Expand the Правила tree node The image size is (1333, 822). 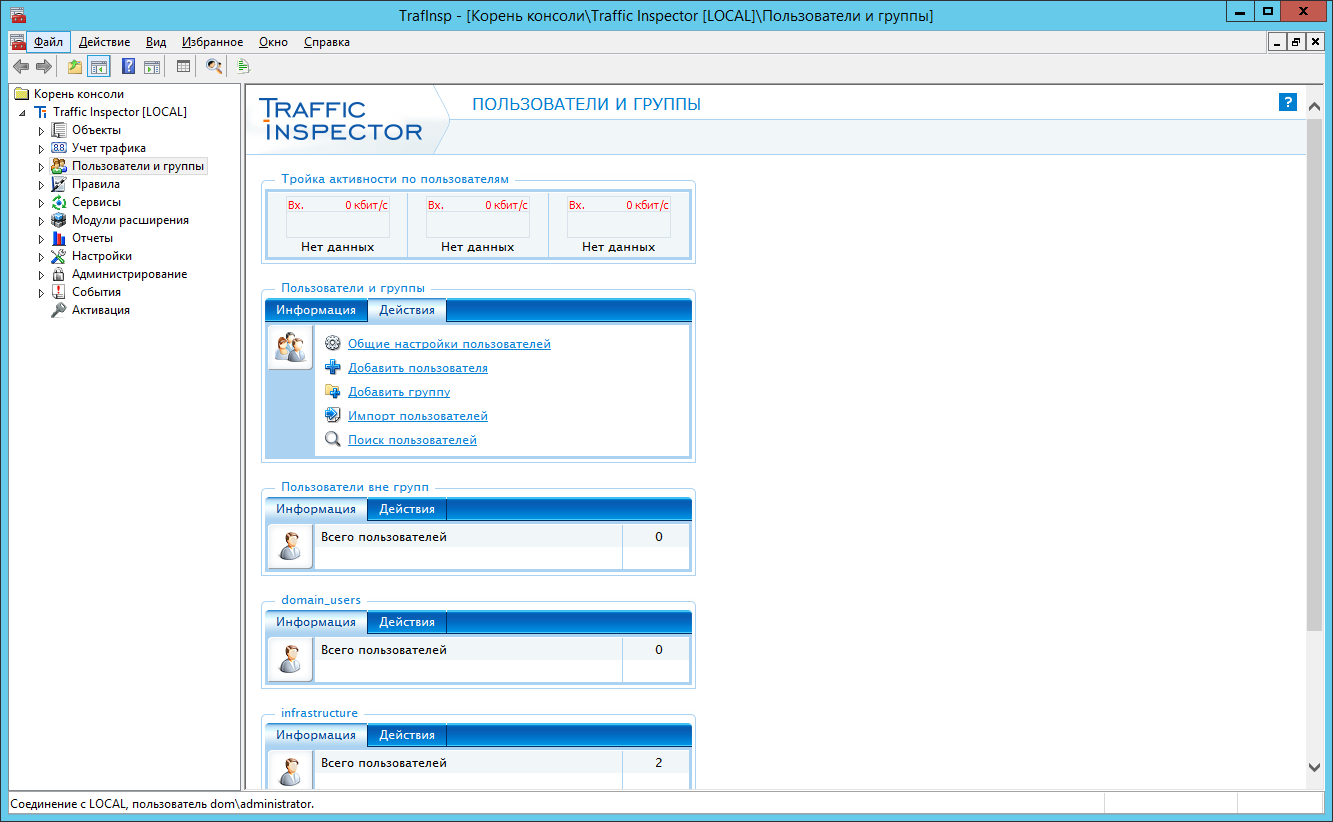[x=41, y=184]
